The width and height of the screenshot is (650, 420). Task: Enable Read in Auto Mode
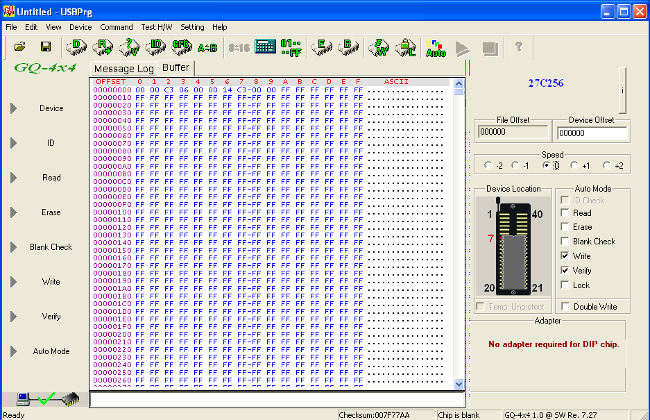pyautogui.click(x=565, y=213)
